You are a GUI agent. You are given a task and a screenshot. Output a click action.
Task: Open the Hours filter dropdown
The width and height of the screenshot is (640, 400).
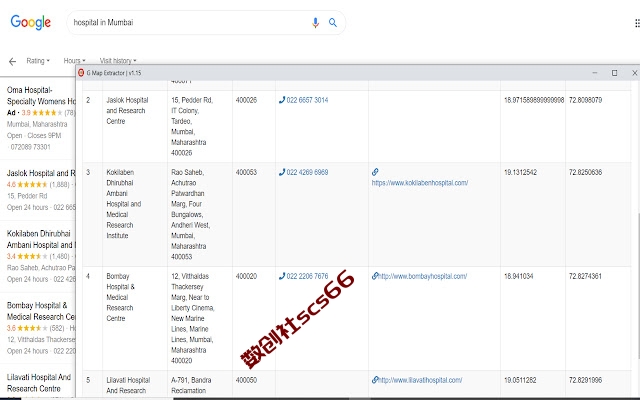pos(74,60)
